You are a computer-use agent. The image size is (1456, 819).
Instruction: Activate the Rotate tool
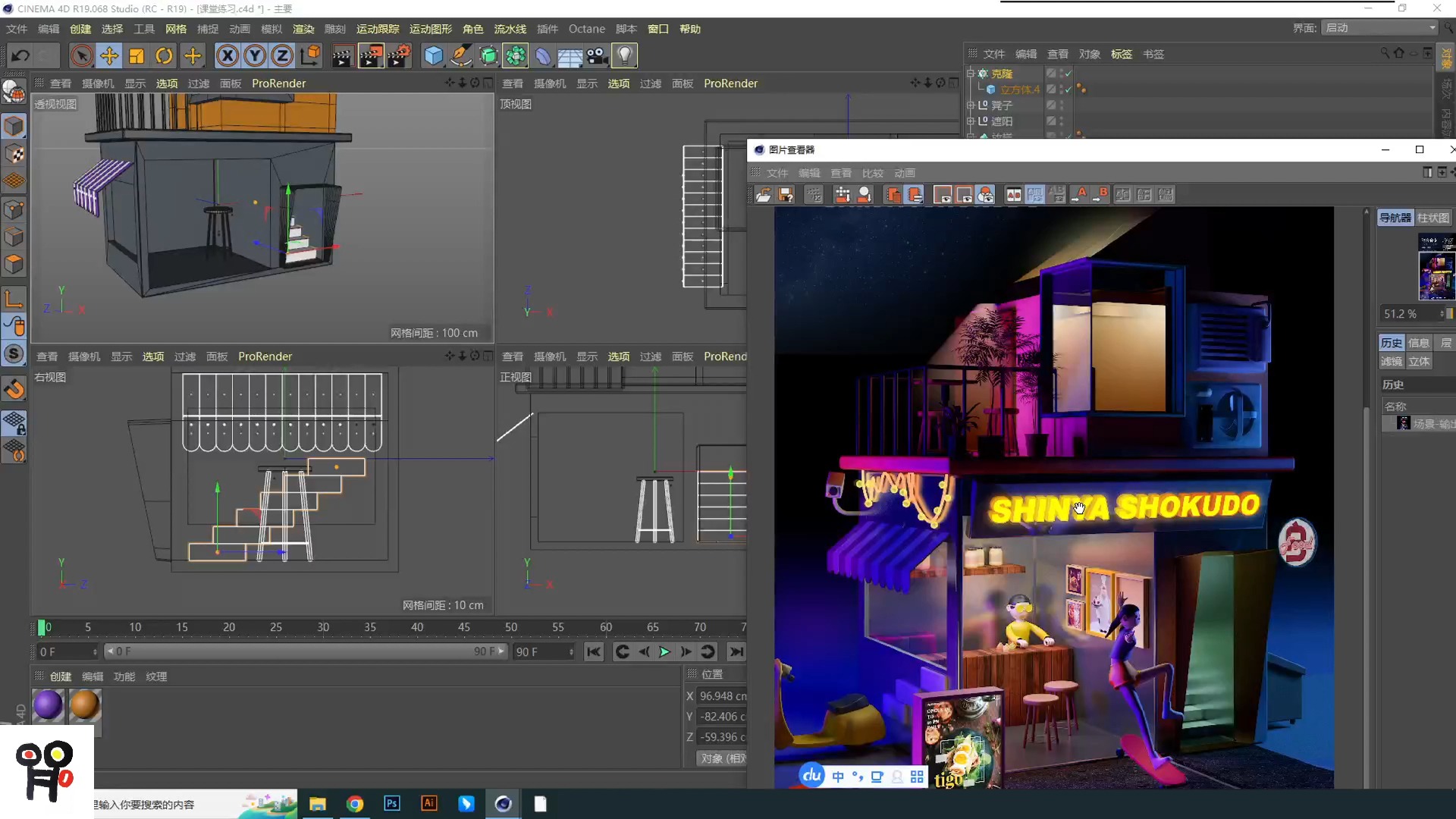point(164,55)
